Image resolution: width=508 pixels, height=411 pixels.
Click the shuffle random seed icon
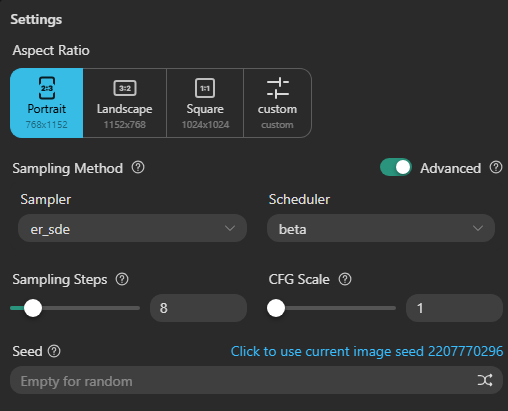click(485, 380)
